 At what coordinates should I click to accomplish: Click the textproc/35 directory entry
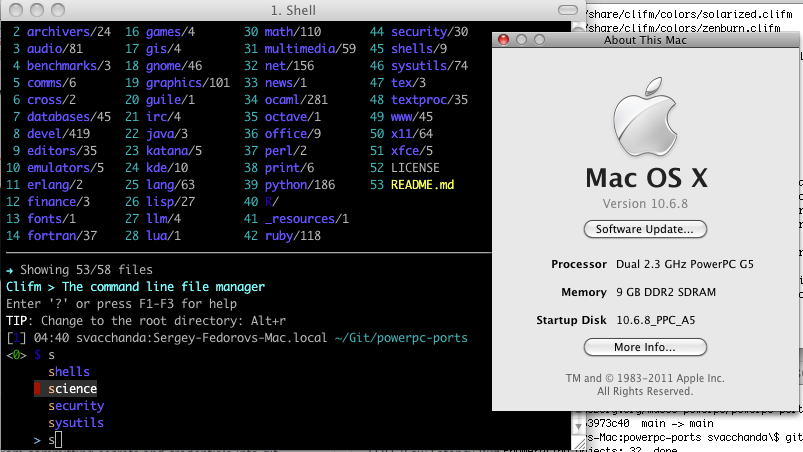pos(430,100)
